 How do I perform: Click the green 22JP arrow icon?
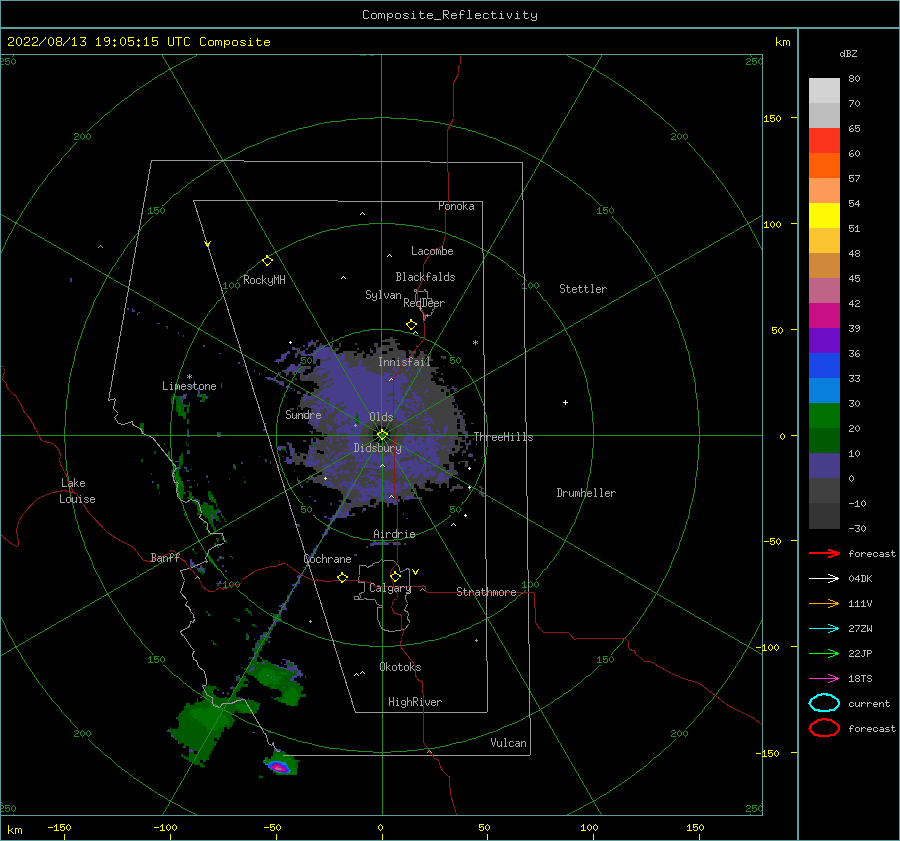(x=824, y=653)
